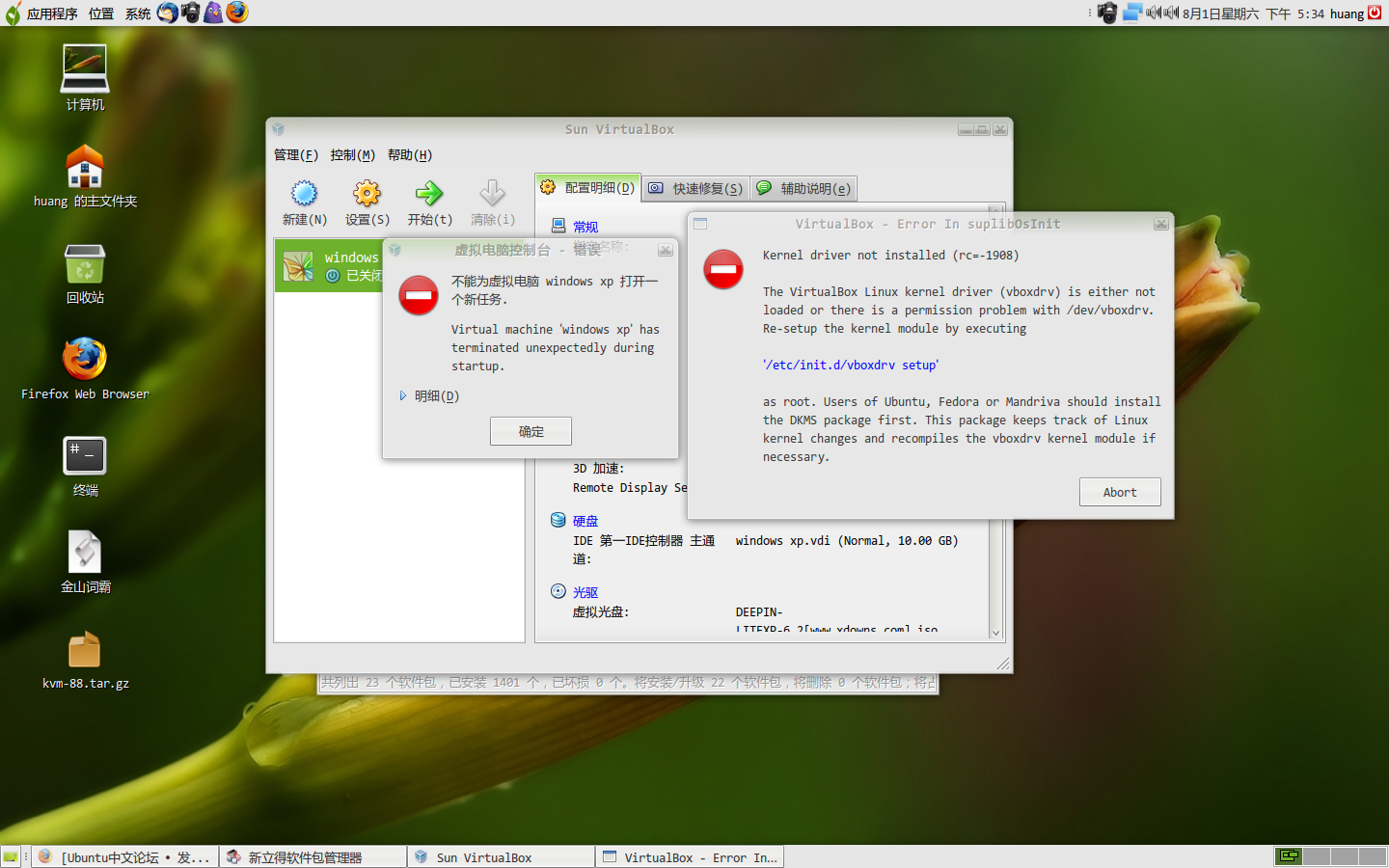Open the Help (帮助) menu
1389x868 pixels.
(x=410, y=155)
